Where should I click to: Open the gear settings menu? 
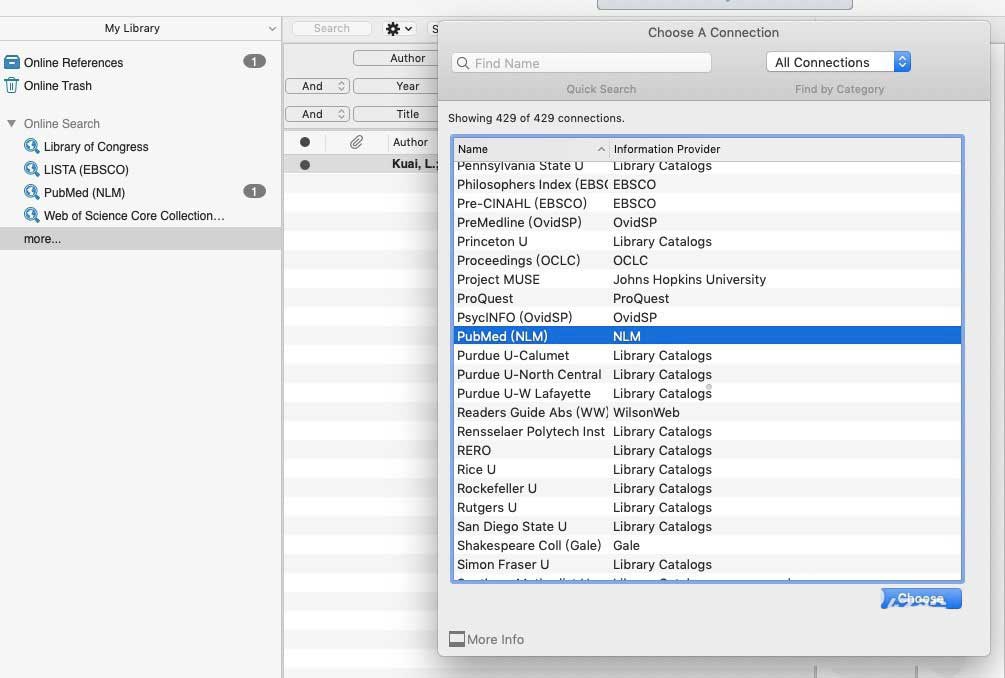click(399, 29)
